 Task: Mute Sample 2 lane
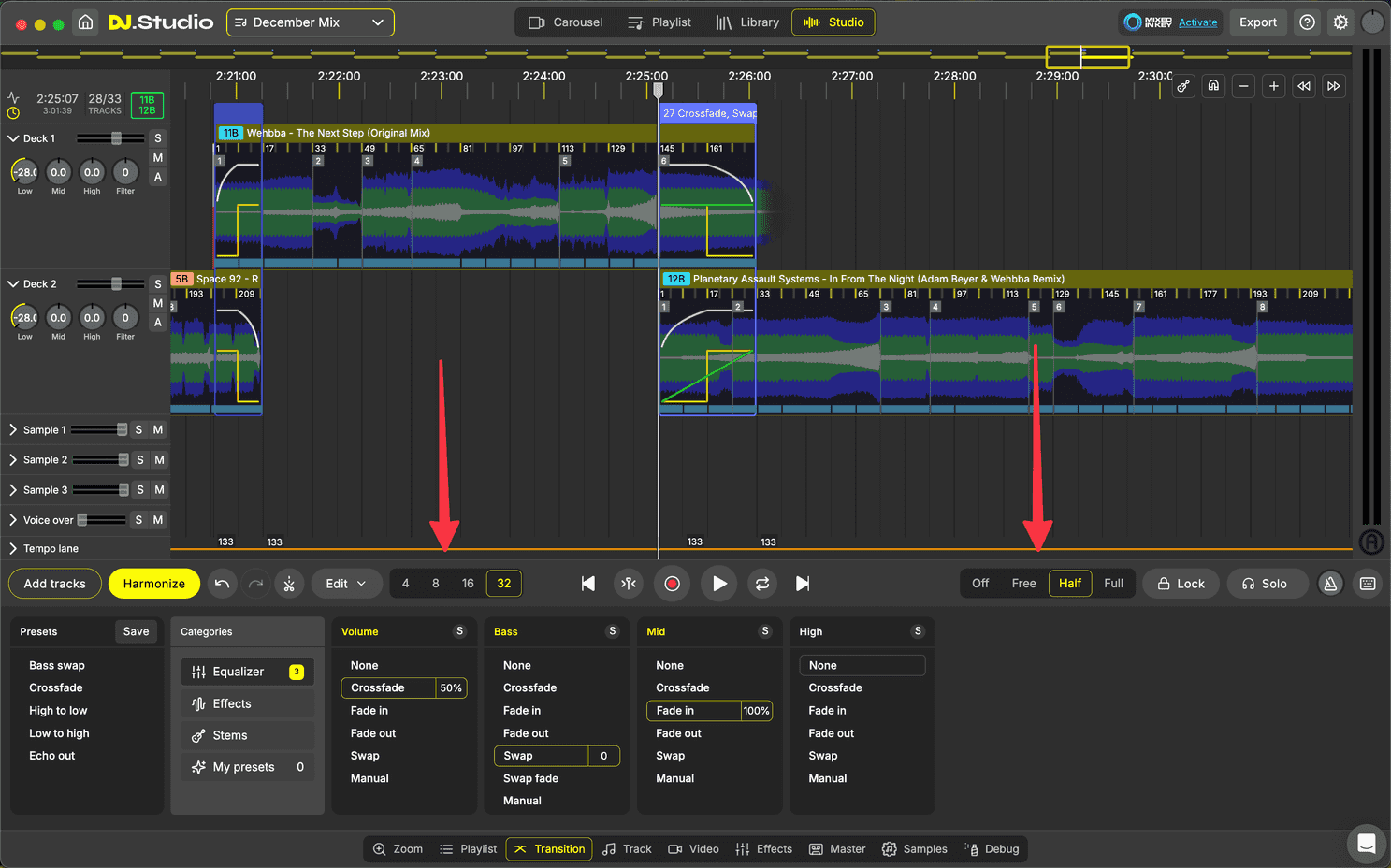pos(159,460)
